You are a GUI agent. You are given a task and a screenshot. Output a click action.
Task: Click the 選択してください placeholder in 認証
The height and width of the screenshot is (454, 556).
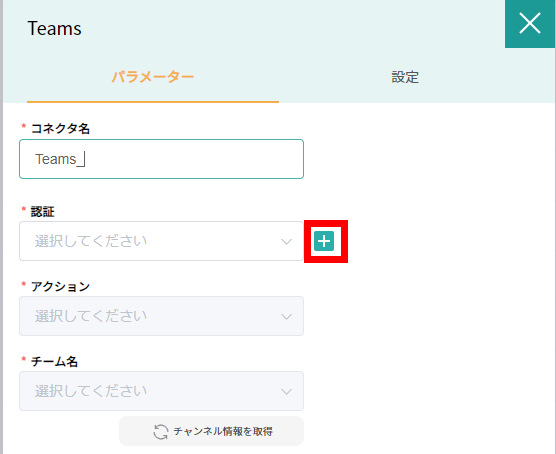click(x=91, y=241)
